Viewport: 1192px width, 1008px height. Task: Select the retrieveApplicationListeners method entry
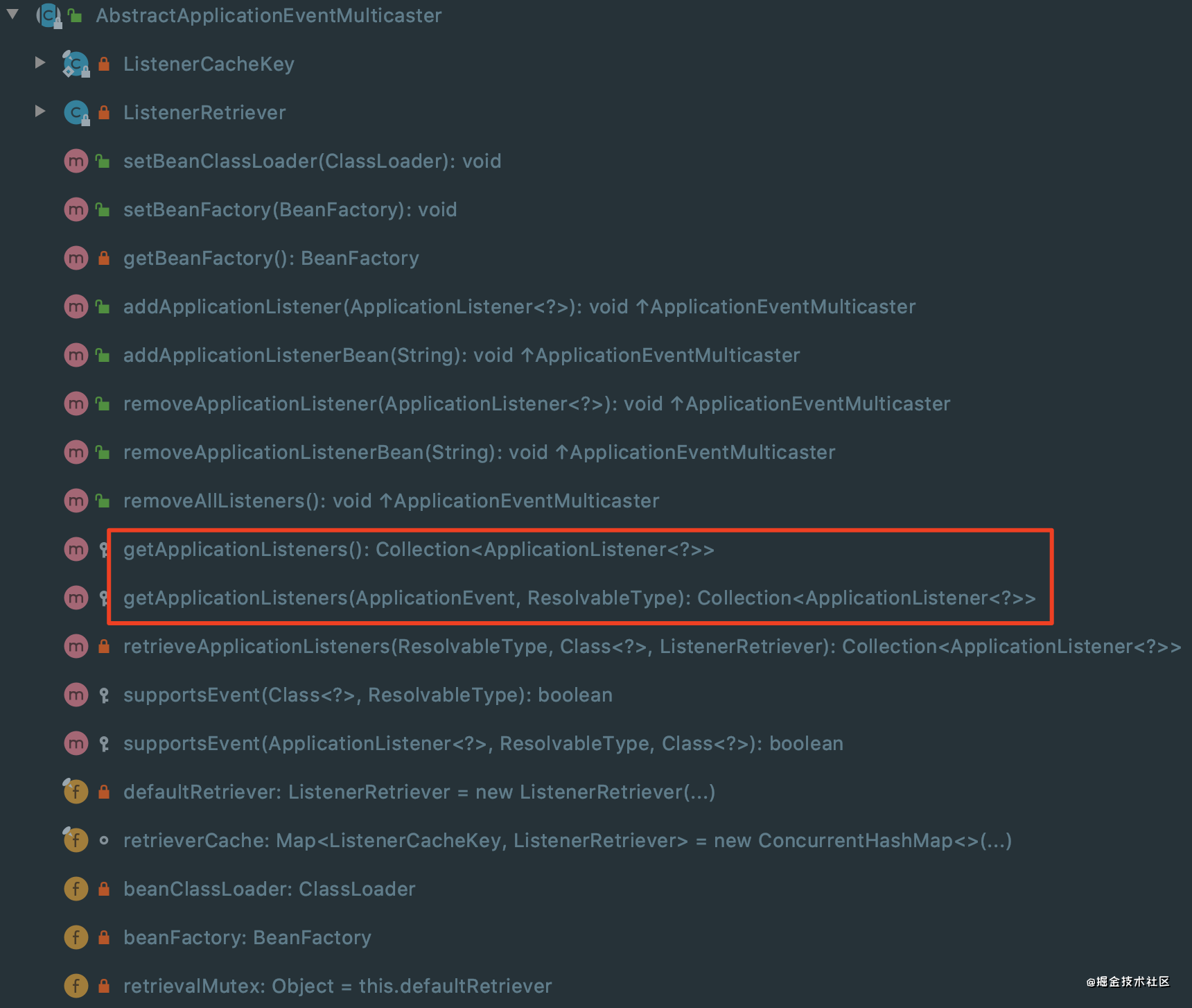click(x=485, y=645)
